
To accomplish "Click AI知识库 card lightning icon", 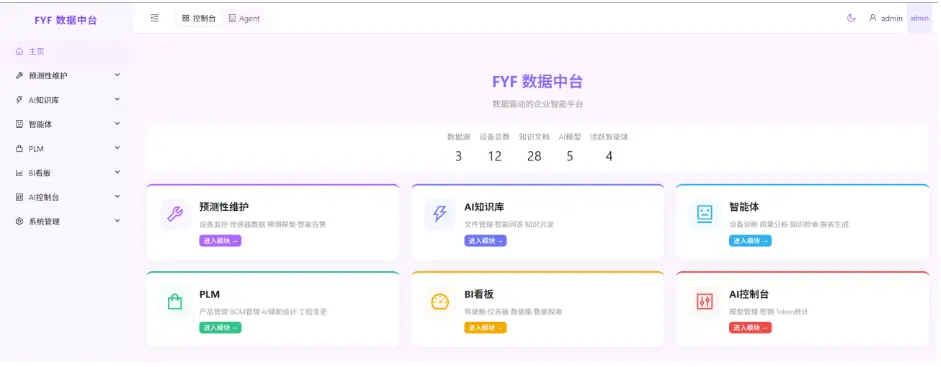I will [x=440, y=214].
